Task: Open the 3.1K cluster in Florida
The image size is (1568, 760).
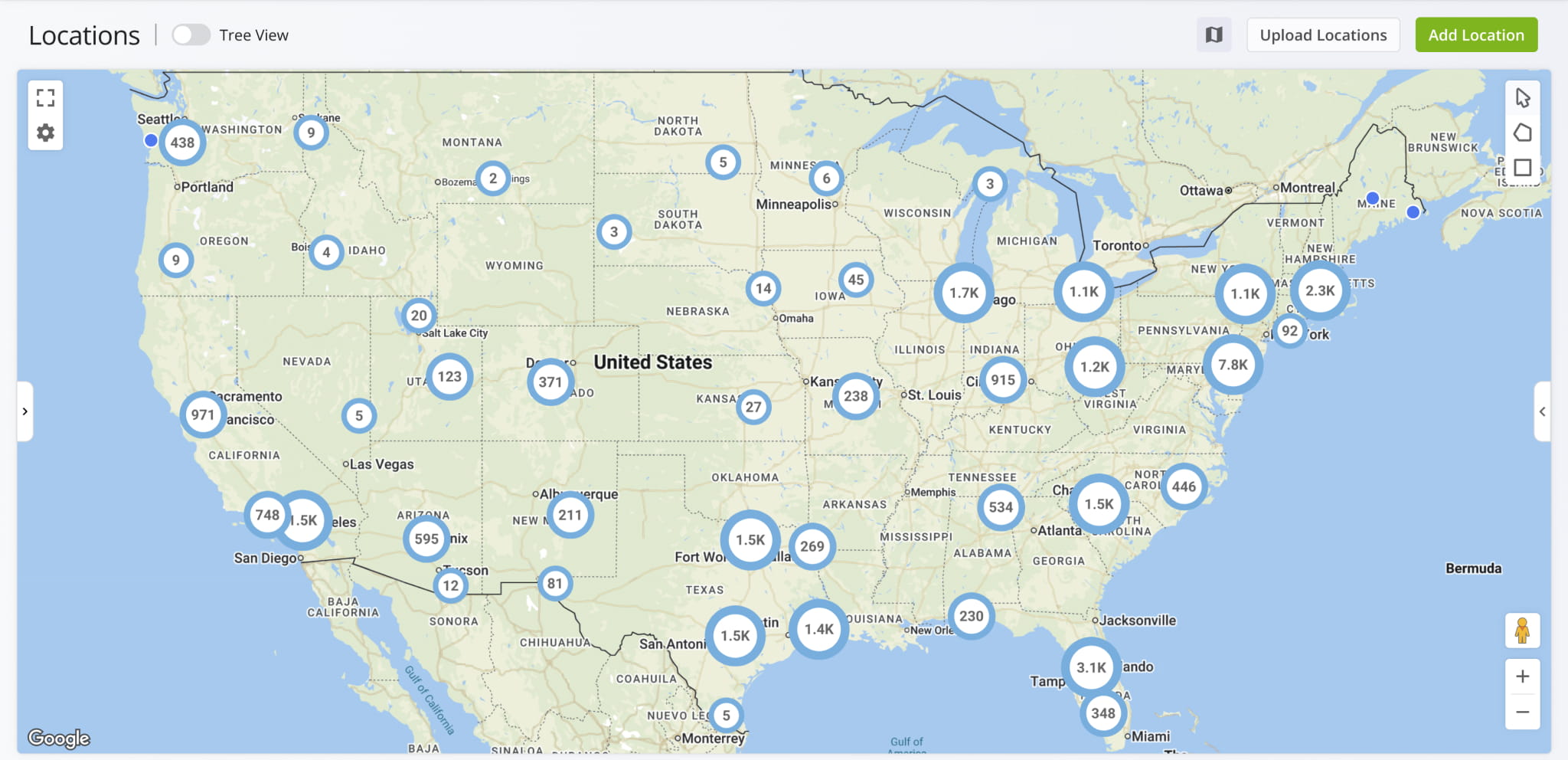Action: (x=1091, y=667)
